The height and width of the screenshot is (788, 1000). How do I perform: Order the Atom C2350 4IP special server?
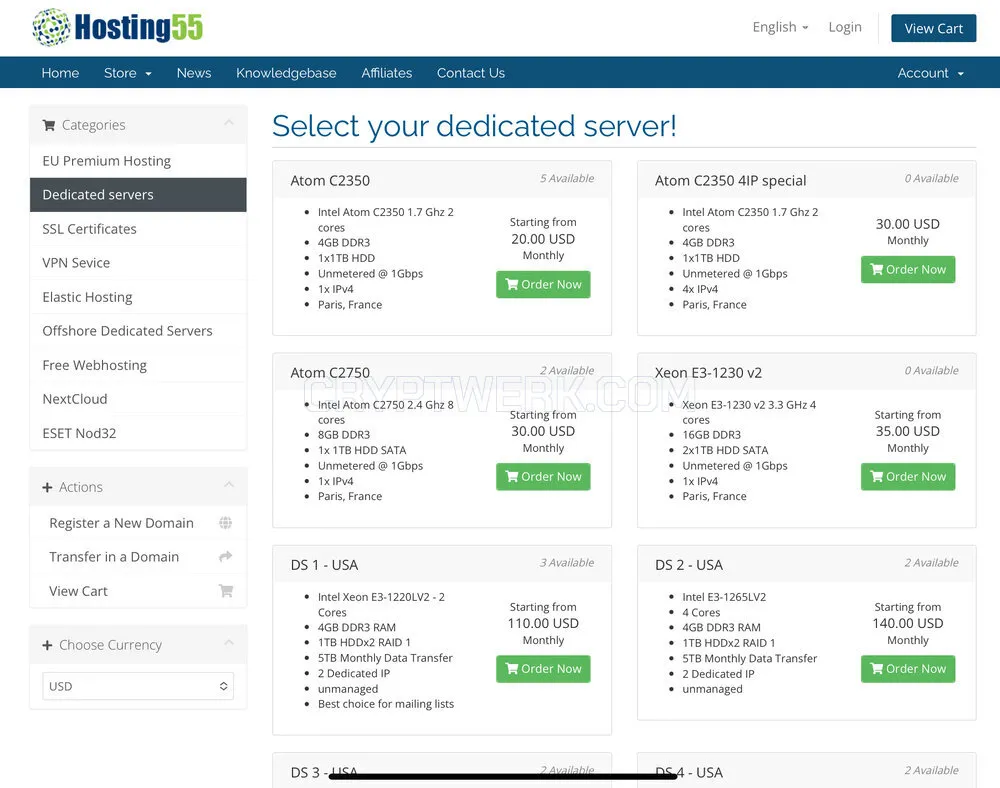tap(908, 270)
